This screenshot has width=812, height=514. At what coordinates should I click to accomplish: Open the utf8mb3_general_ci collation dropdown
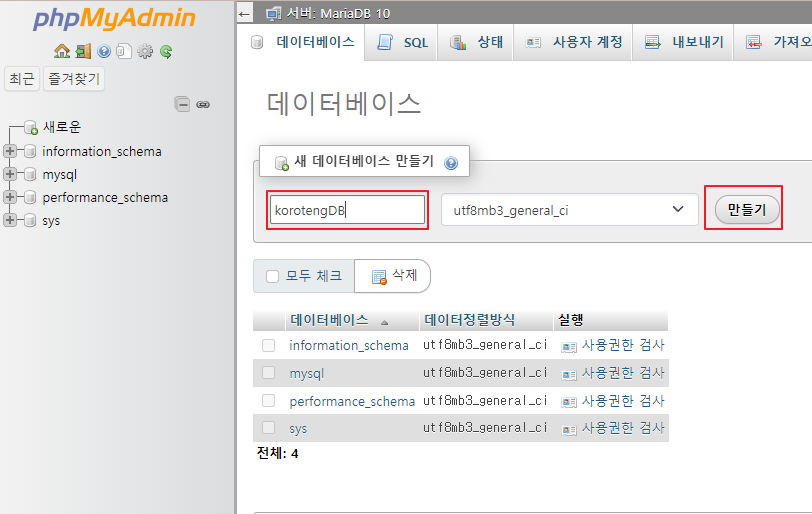point(570,210)
